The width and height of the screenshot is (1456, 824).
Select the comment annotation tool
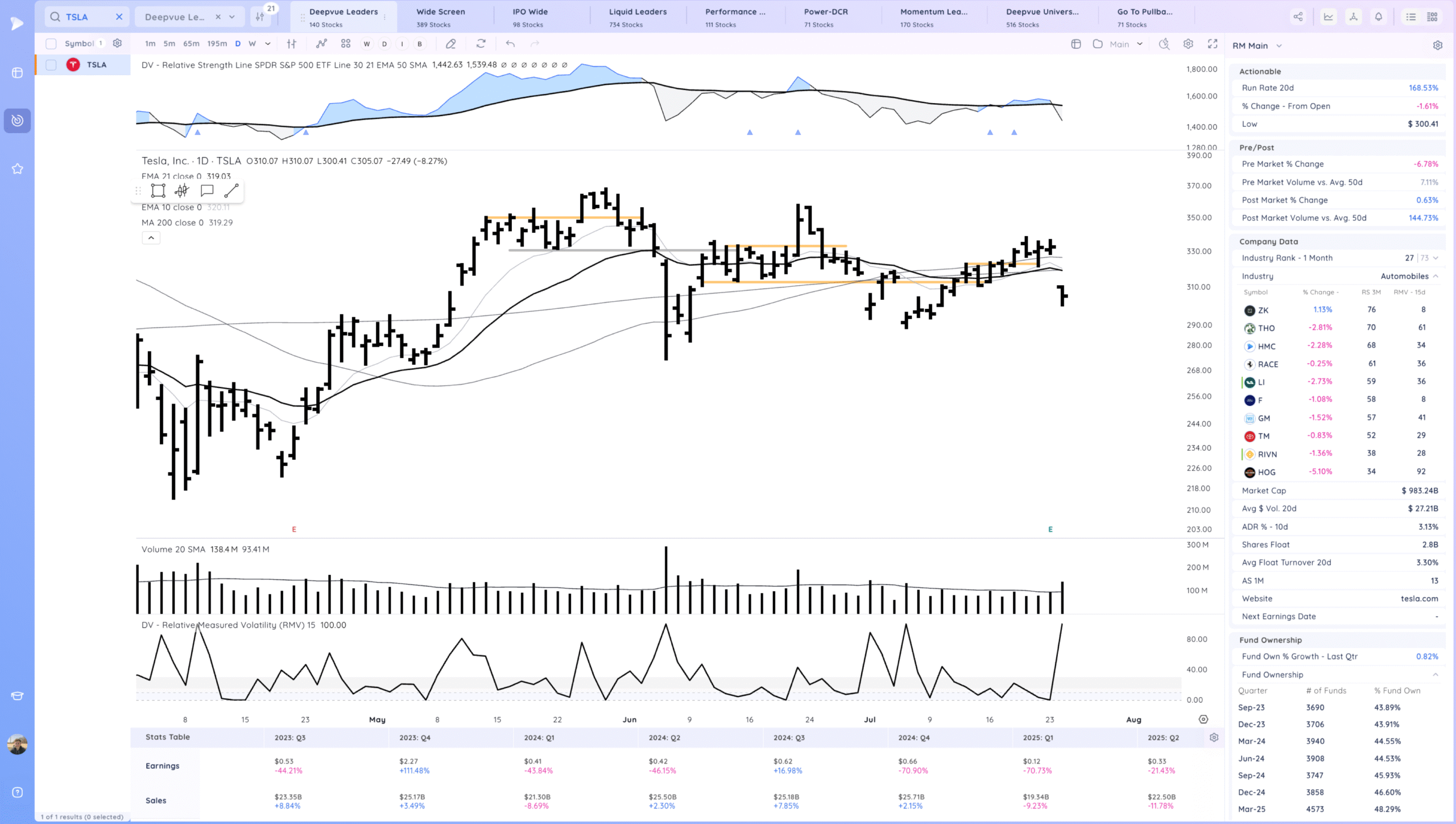tap(207, 191)
